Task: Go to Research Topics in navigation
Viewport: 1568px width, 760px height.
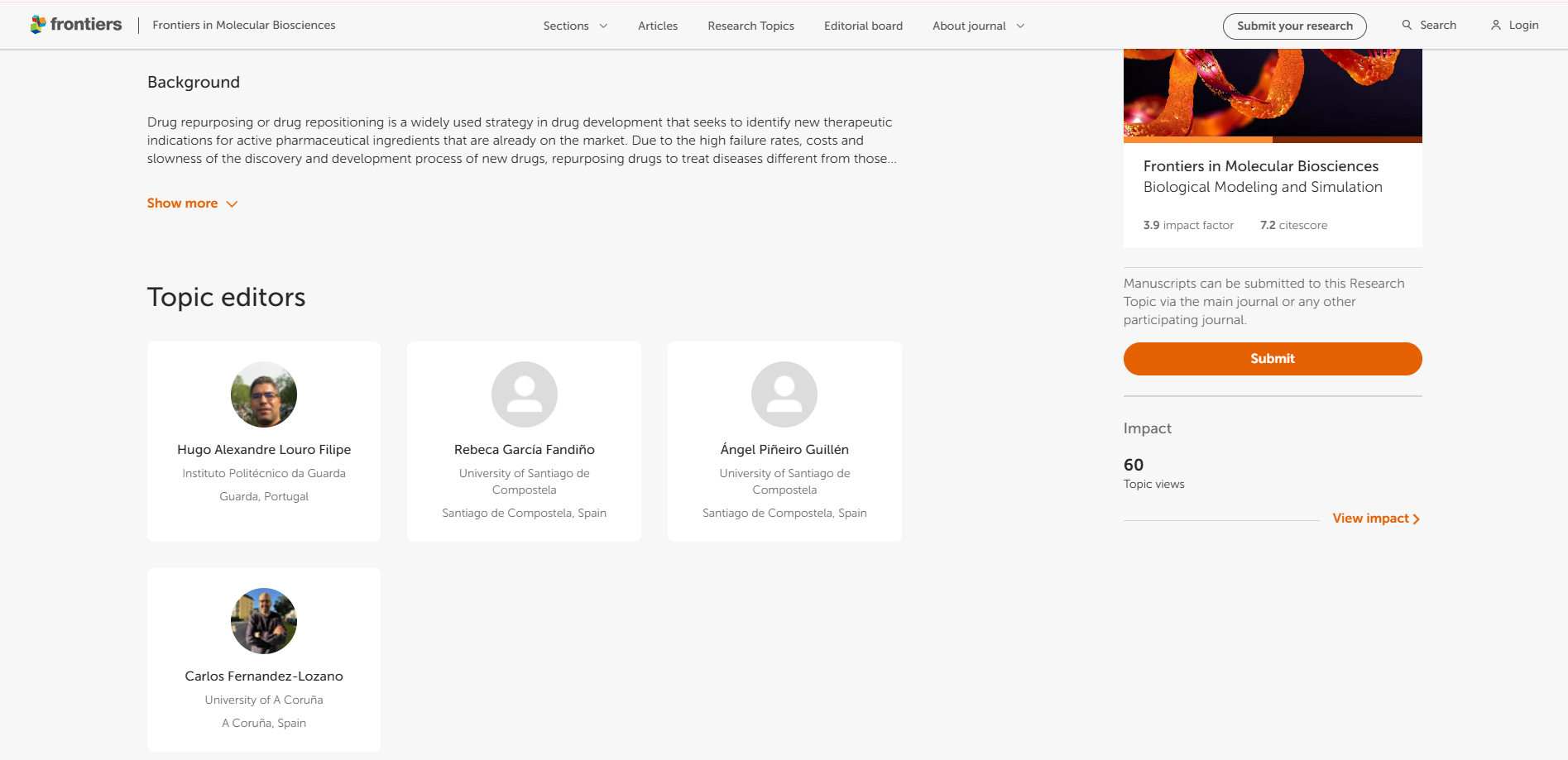Action: 750,26
